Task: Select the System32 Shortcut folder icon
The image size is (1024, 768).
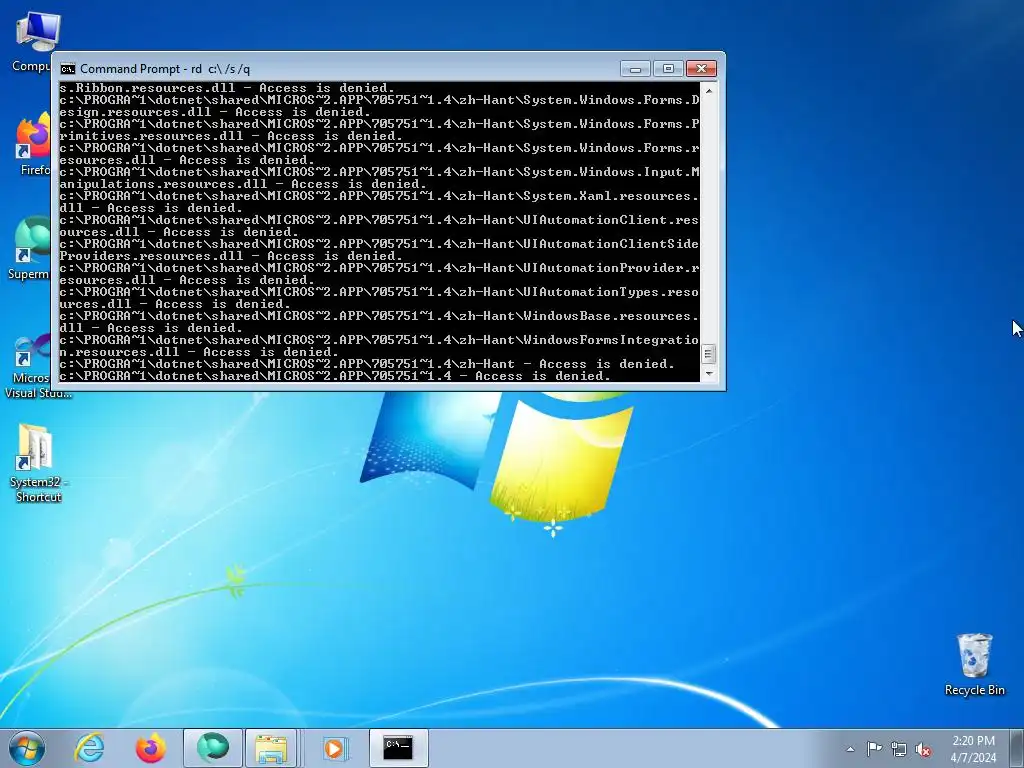Action: 38,463
